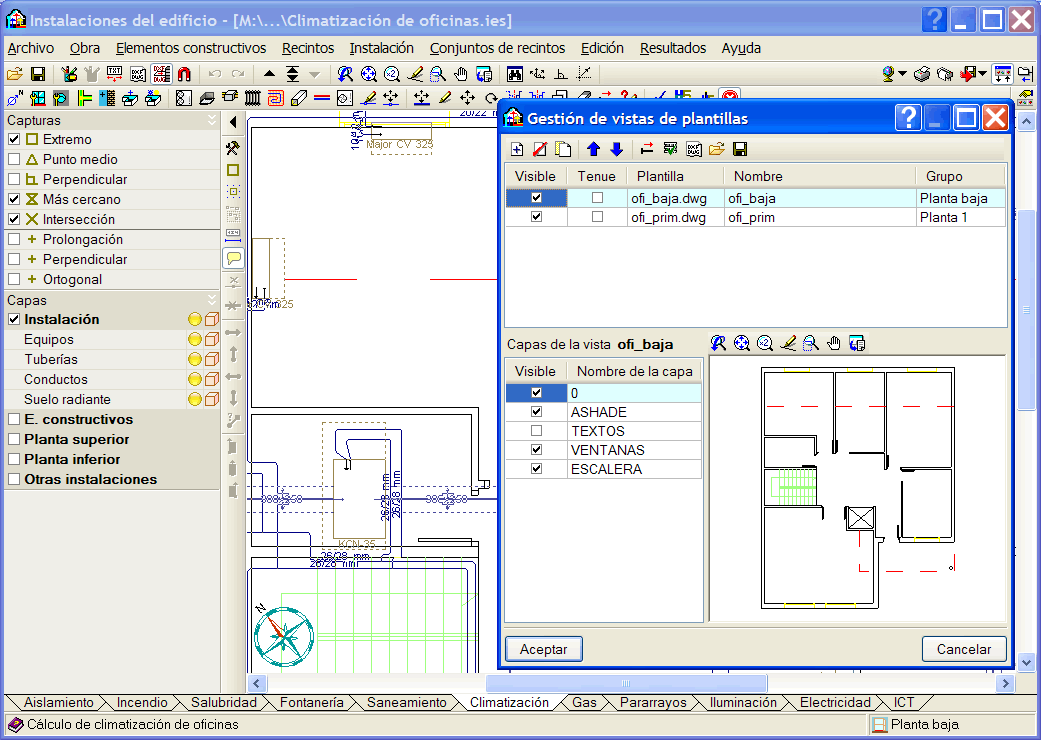The image size is (1041, 740).
Task: Click the Grupo column header
Action: (961, 177)
